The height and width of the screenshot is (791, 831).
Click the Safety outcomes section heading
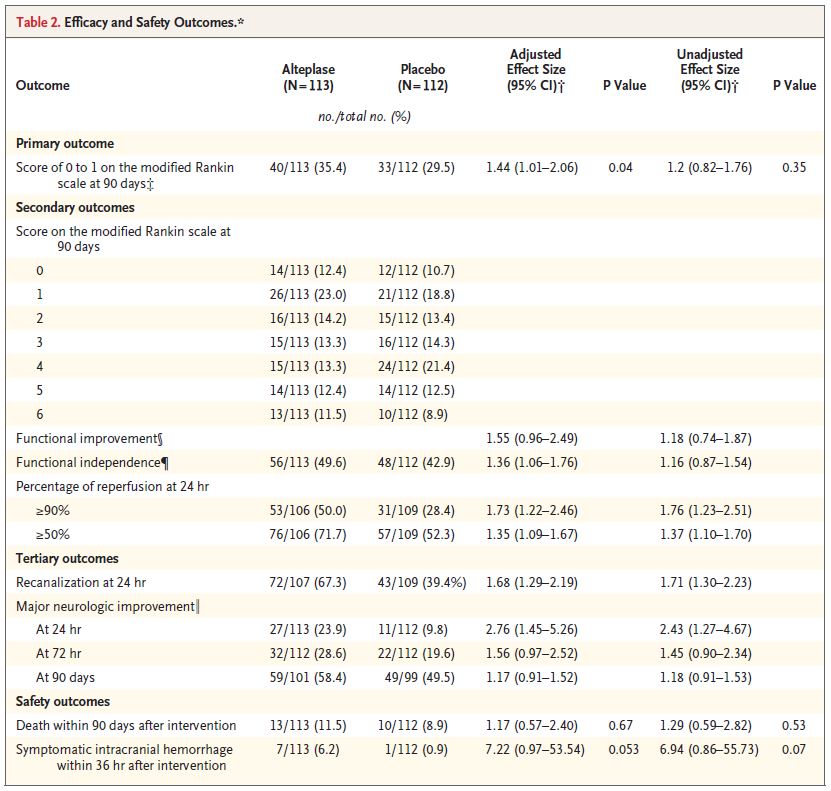tap(63, 701)
